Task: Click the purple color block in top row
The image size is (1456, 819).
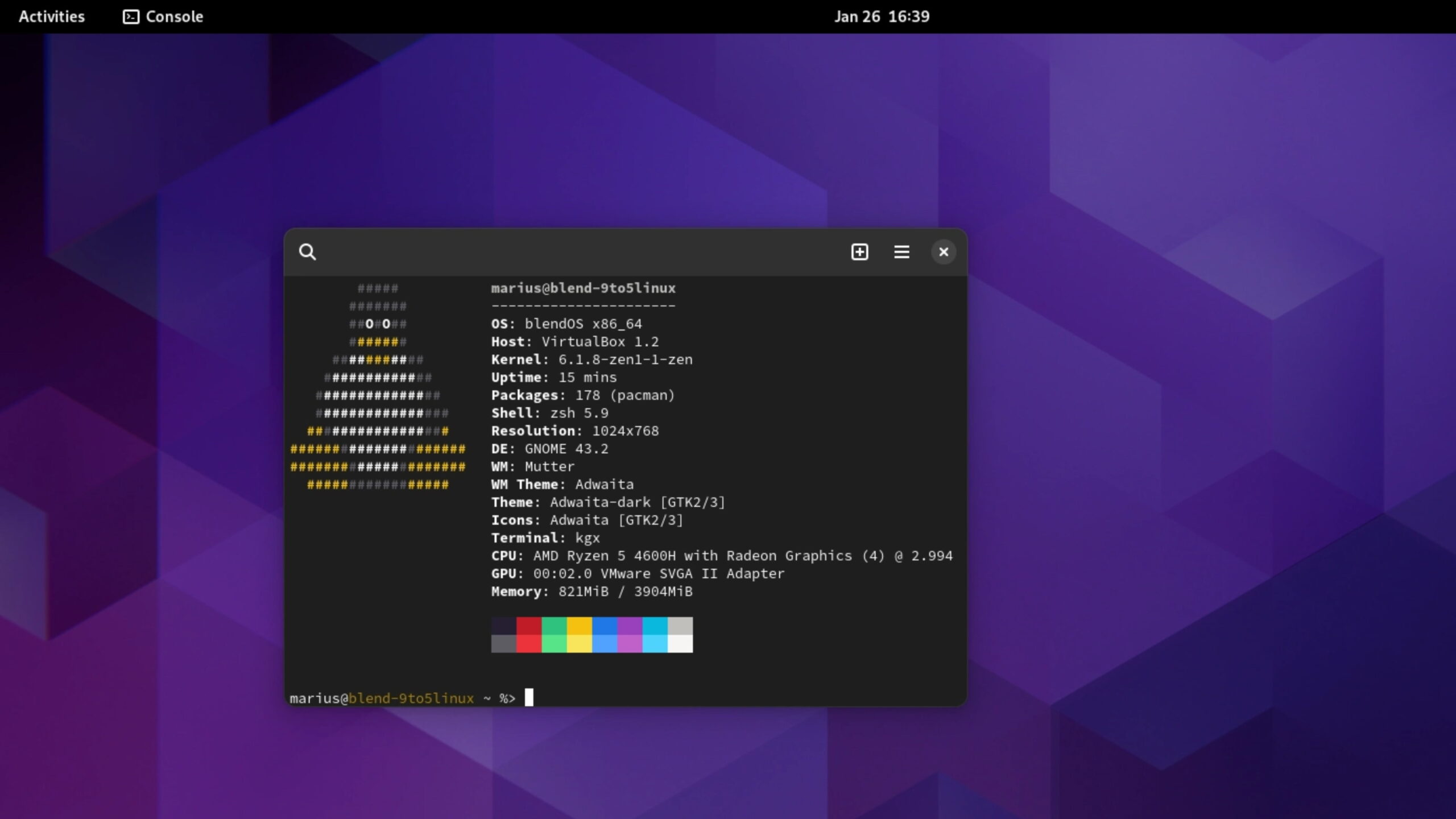Action: point(630,626)
